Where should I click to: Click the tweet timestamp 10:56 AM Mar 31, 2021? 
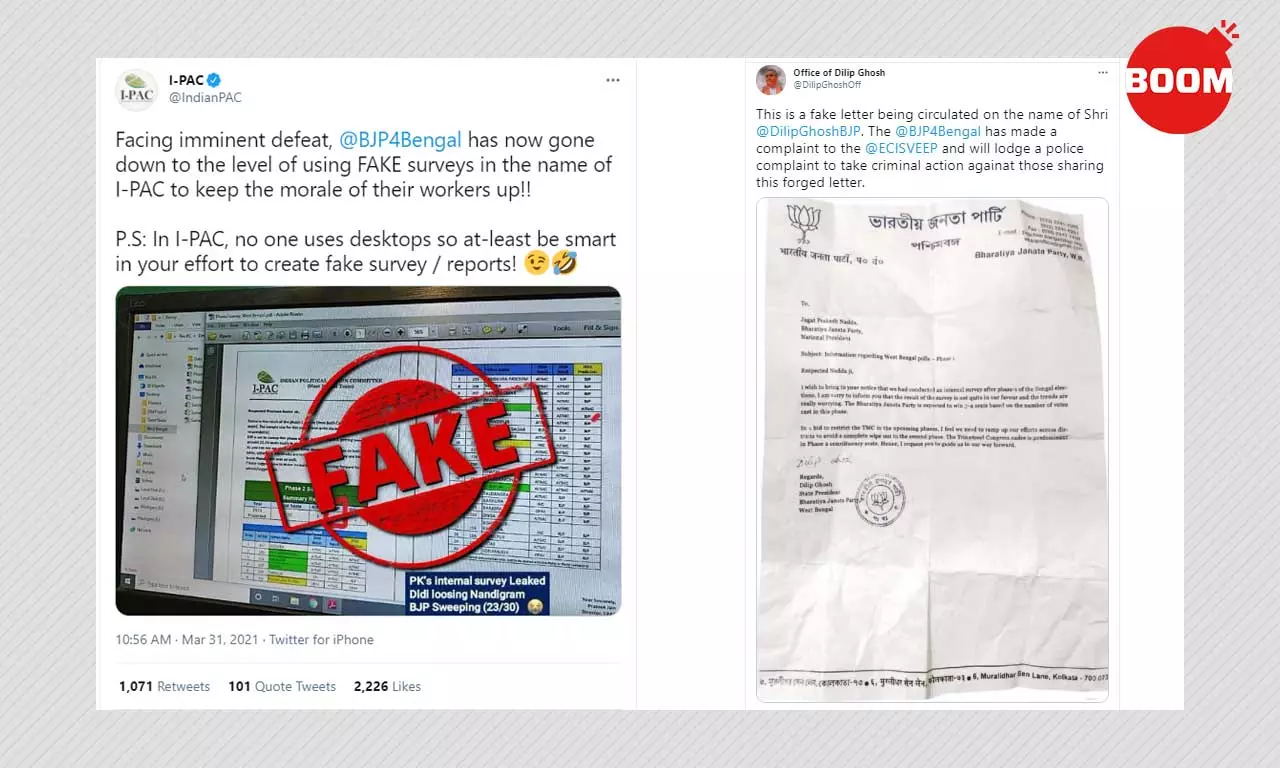click(x=187, y=640)
